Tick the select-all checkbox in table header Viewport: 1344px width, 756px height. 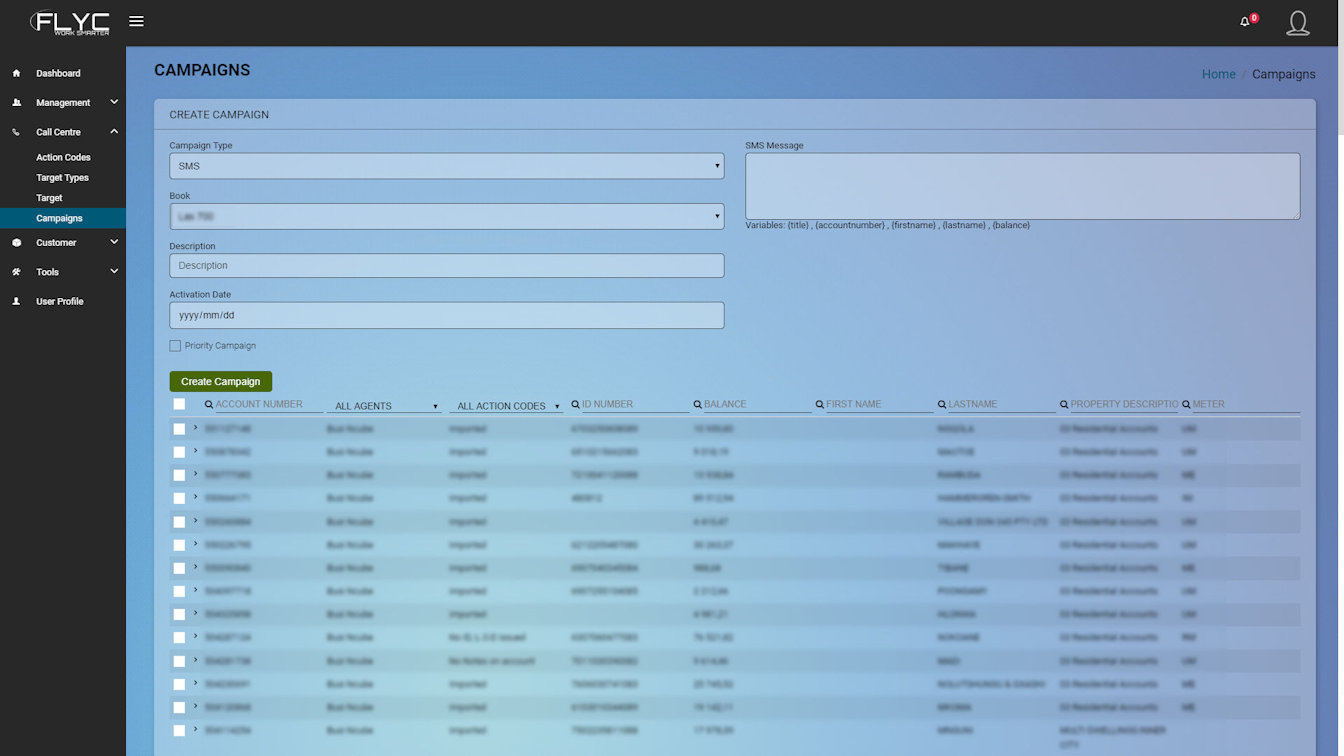tap(179, 404)
